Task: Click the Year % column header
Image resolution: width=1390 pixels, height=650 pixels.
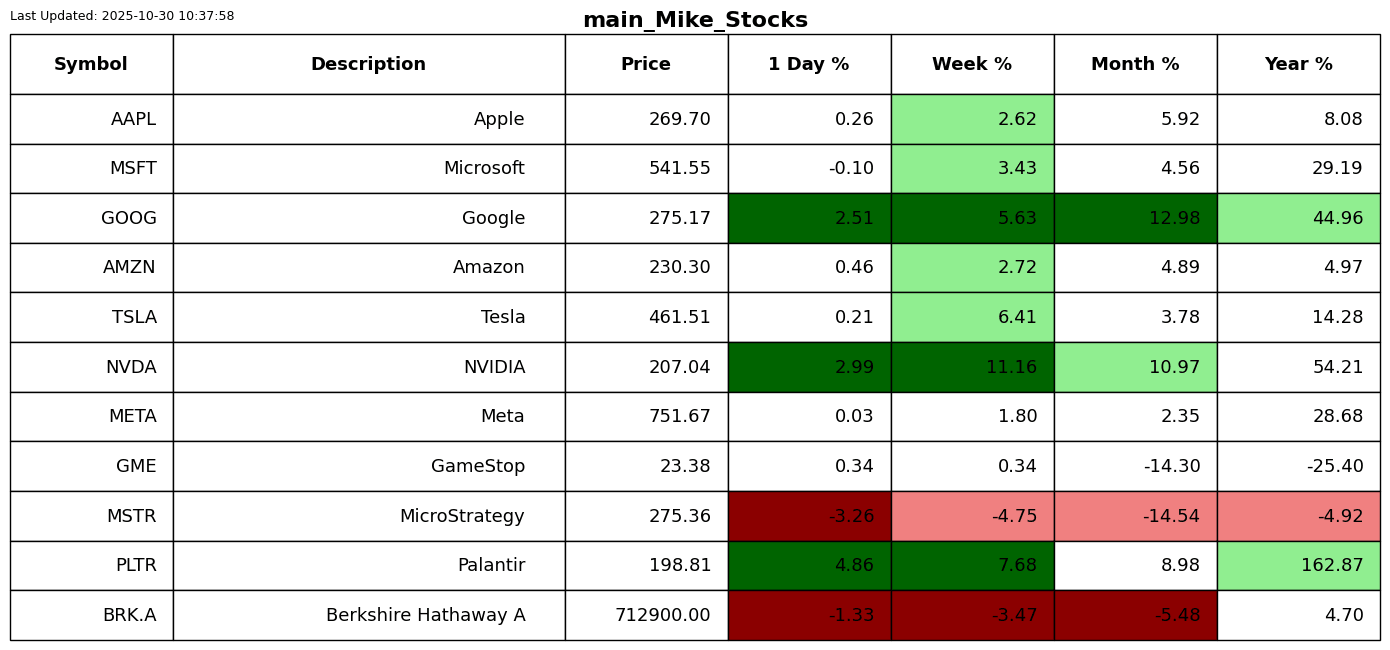Action: coord(1298,64)
